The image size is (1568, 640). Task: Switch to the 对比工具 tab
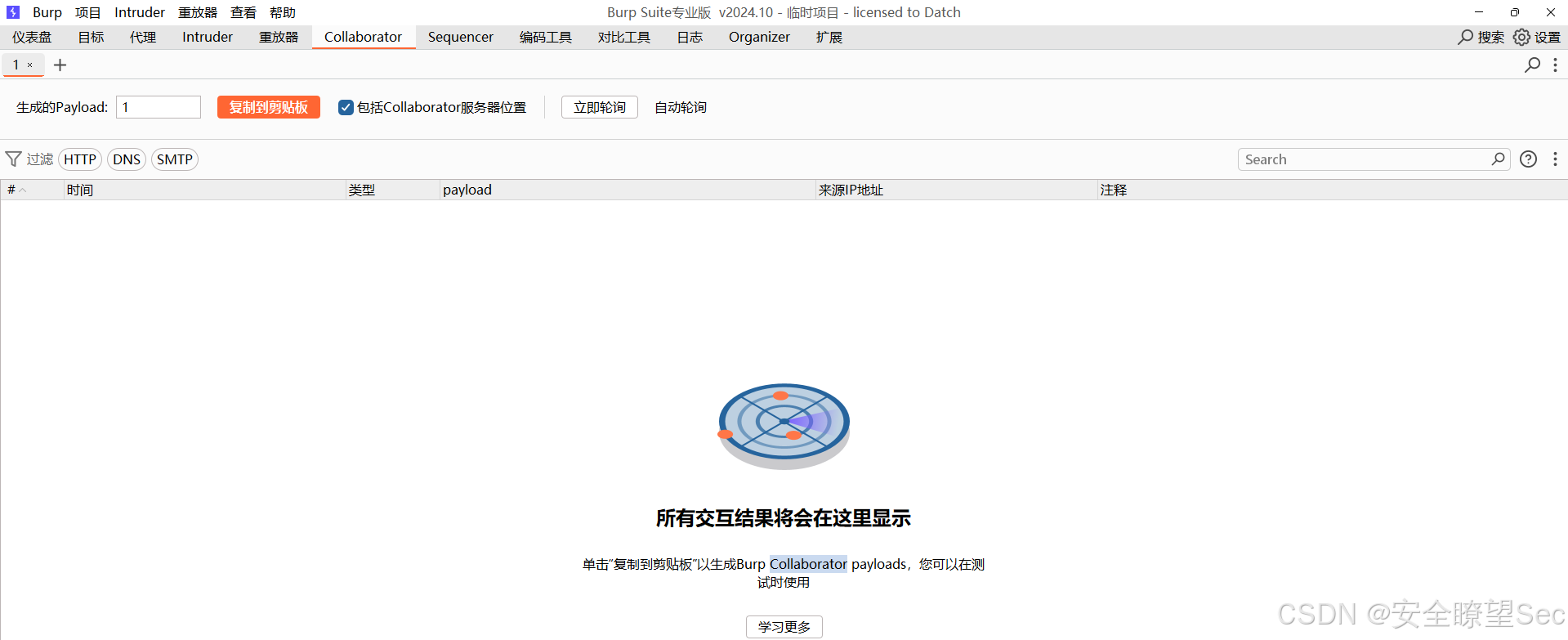[624, 37]
